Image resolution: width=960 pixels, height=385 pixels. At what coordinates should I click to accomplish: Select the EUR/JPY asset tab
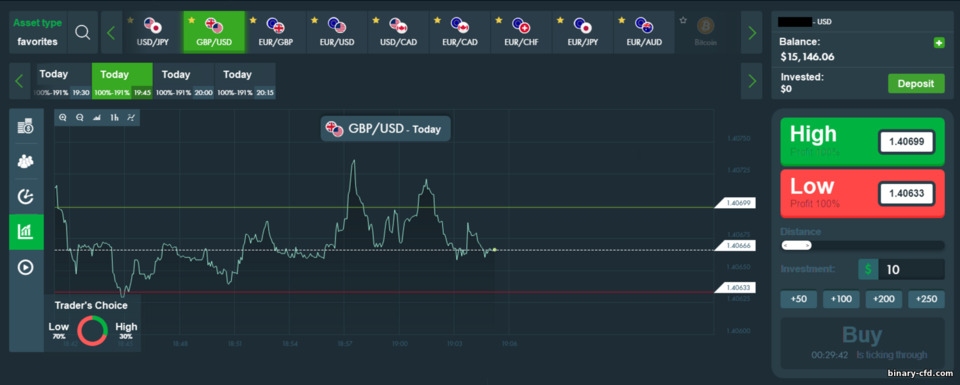pyautogui.click(x=582, y=32)
